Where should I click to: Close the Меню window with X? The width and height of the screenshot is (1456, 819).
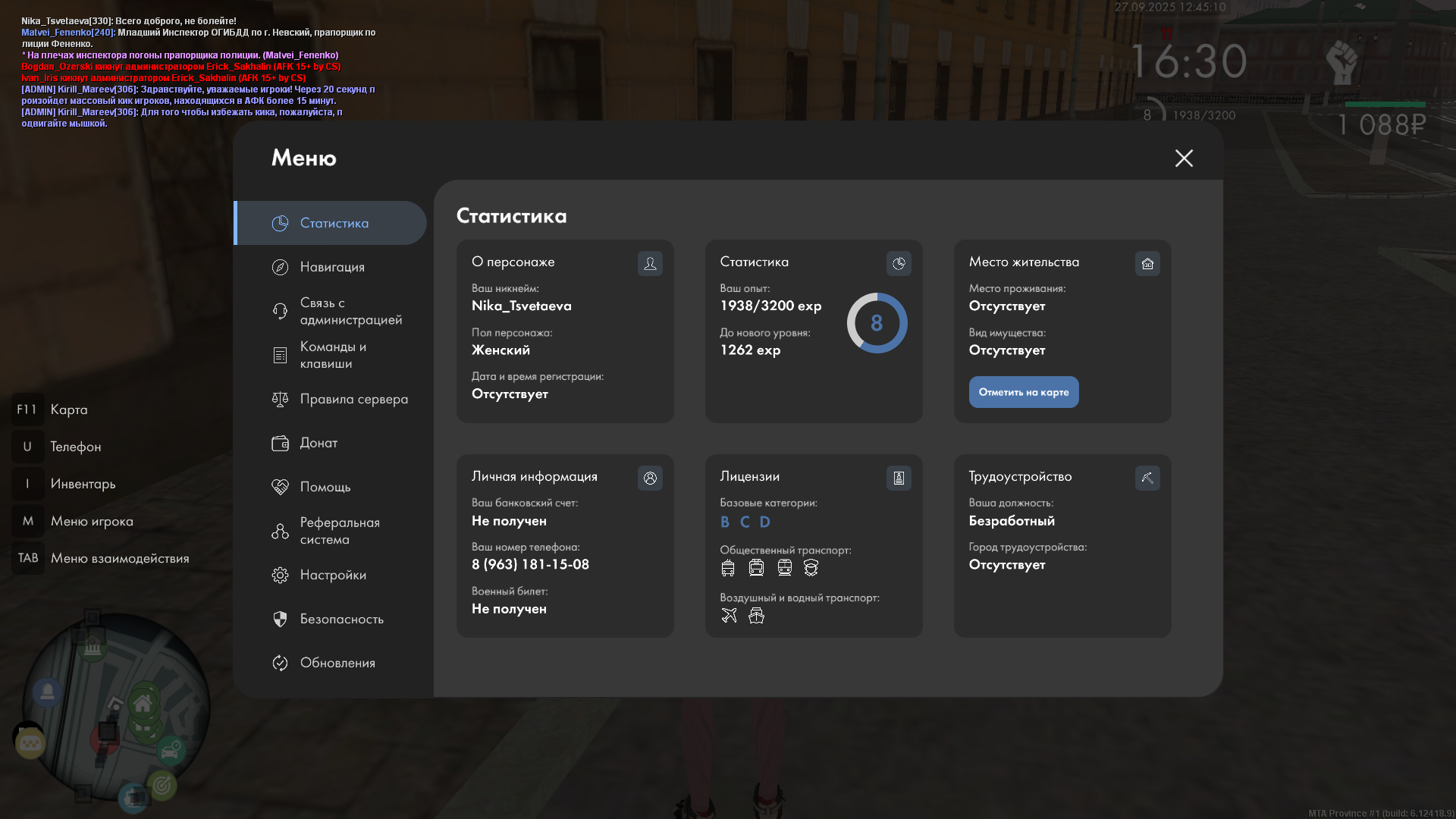click(x=1184, y=158)
